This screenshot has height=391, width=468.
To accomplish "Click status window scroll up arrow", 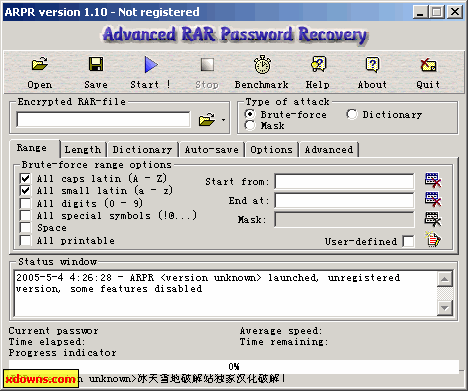I will point(445,279).
